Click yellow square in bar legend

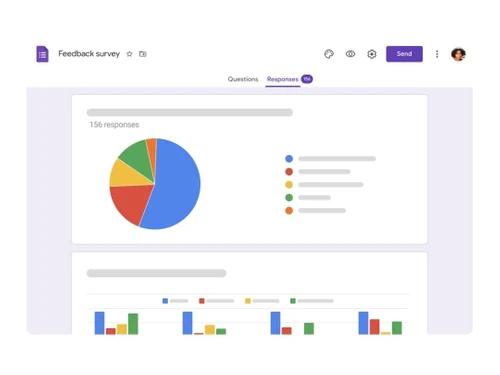point(248,301)
